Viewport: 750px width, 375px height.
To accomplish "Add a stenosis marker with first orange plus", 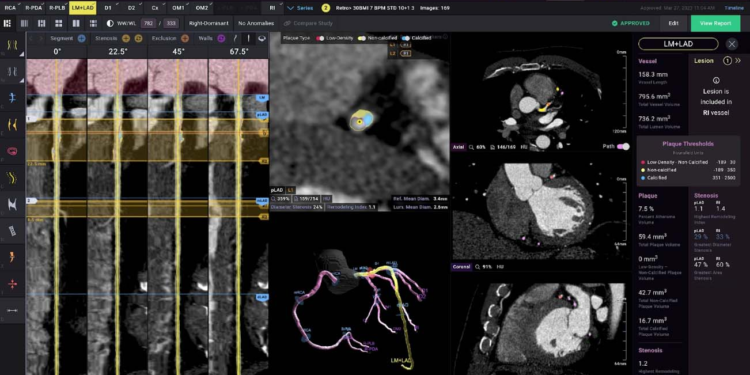I will pyautogui.click(x=126, y=38).
